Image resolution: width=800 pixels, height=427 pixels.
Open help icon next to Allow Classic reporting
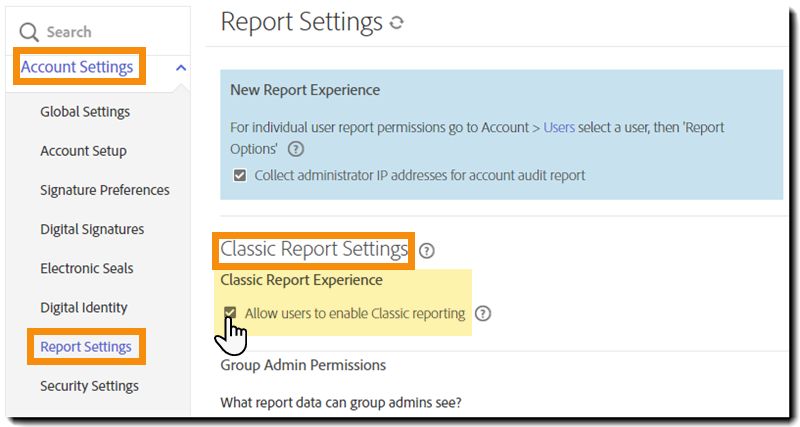point(483,313)
